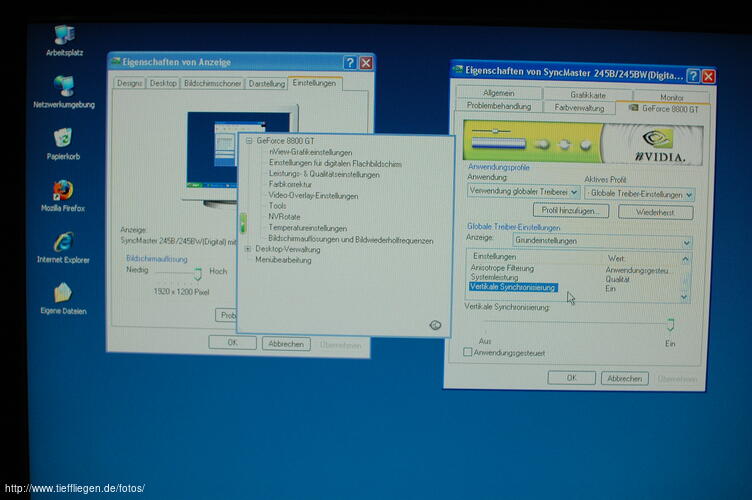Click the round icon at the bottom of the NVIDIA tree popup

(435, 325)
